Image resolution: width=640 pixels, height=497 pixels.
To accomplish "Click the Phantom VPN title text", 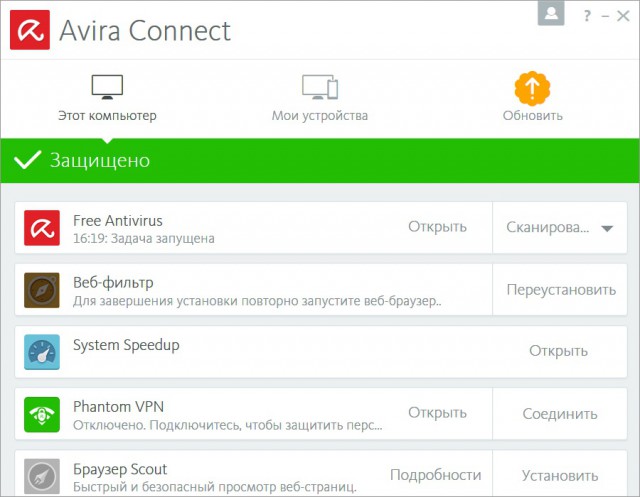I will pyautogui.click(x=118, y=407).
